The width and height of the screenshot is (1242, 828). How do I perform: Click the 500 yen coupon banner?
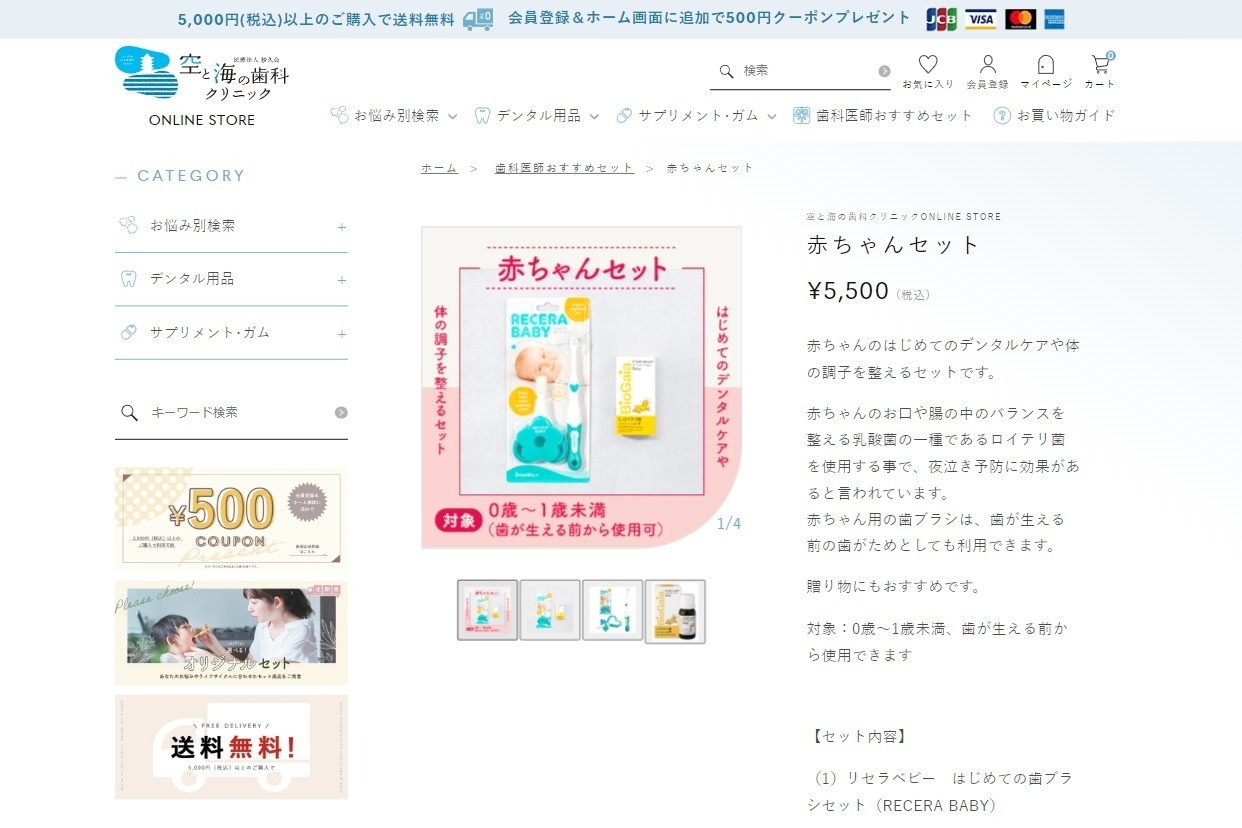pos(231,519)
